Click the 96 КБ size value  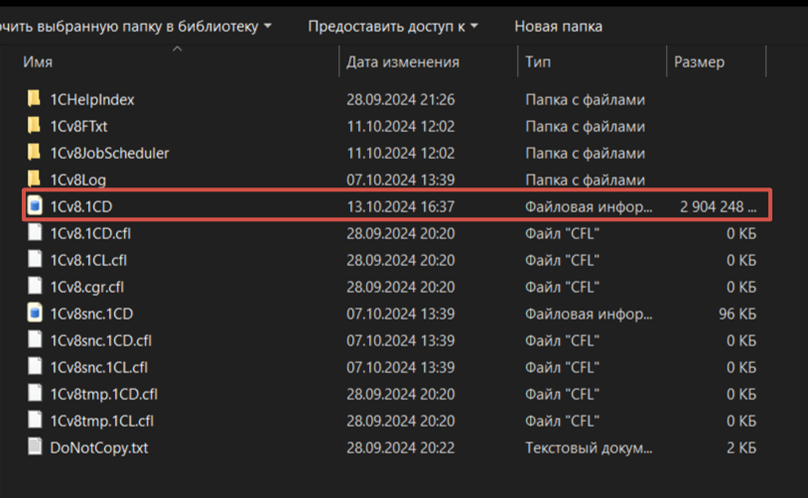[x=737, y=314]
